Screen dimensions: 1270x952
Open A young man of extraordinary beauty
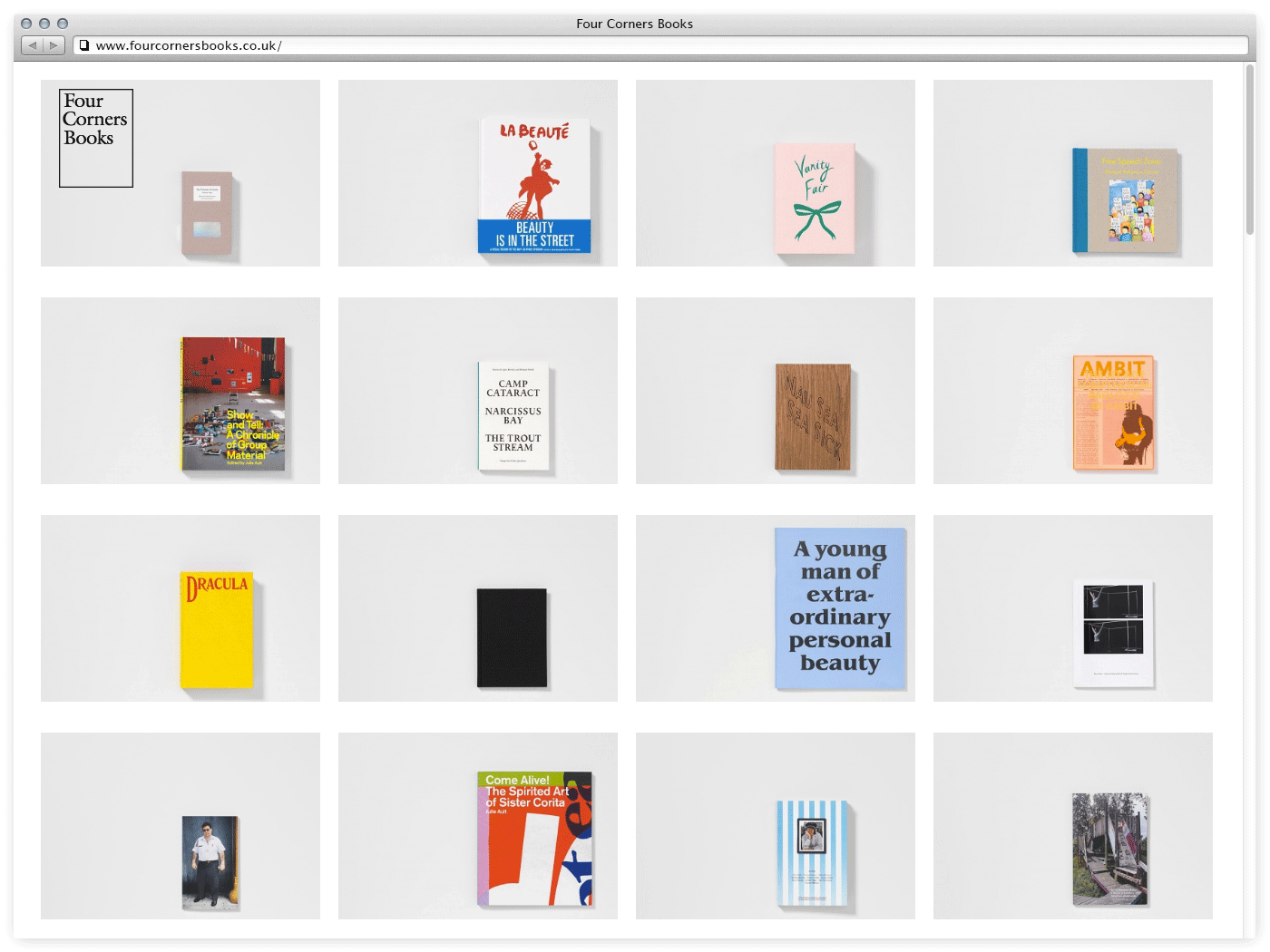[x=840, y=608]
